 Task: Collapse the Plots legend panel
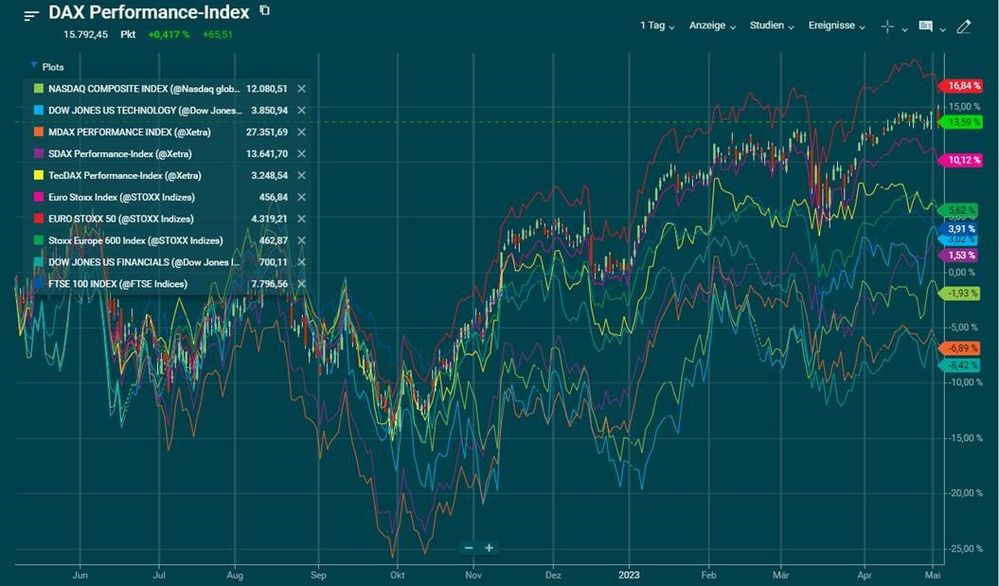pos(35,66)
